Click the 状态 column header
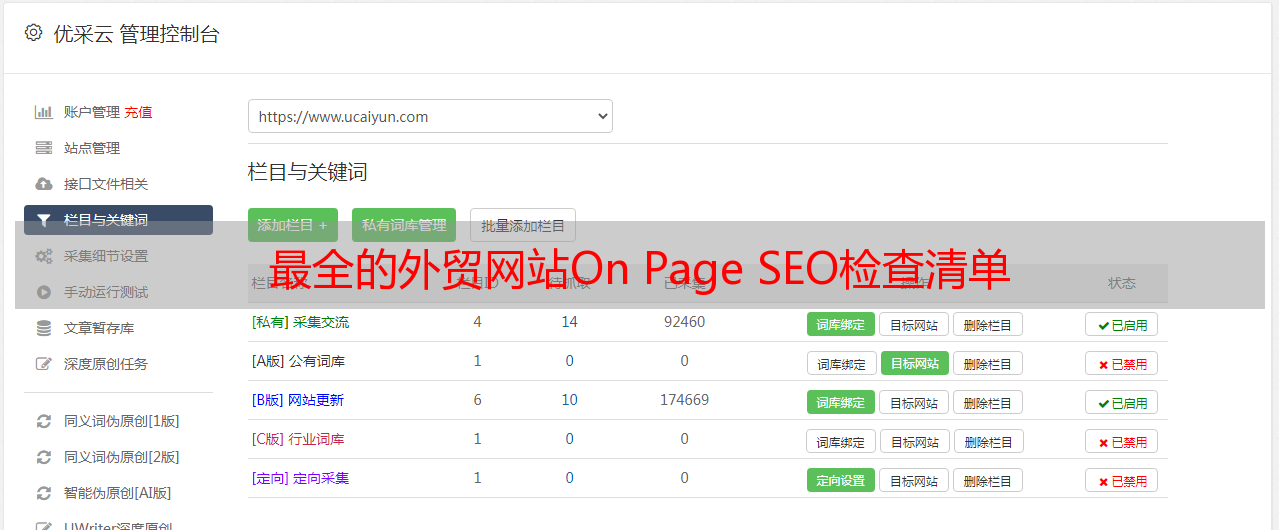This screenshot has width=1279, height=530. [x=1122, y=283]
